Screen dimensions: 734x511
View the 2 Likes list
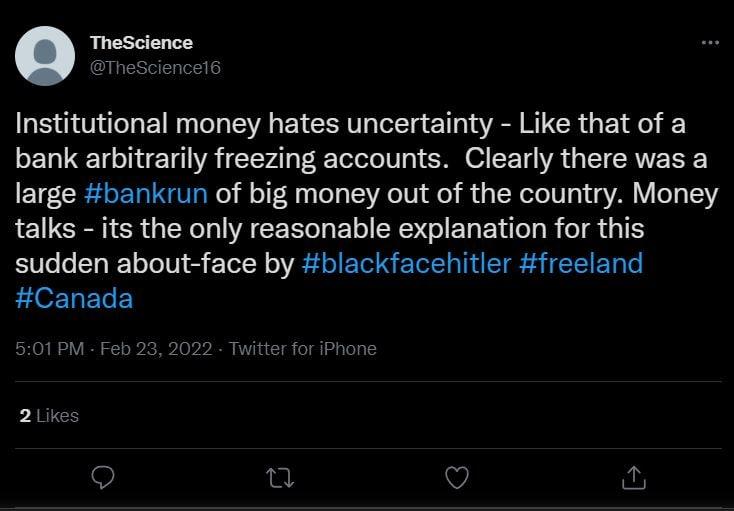click(49, 415)
